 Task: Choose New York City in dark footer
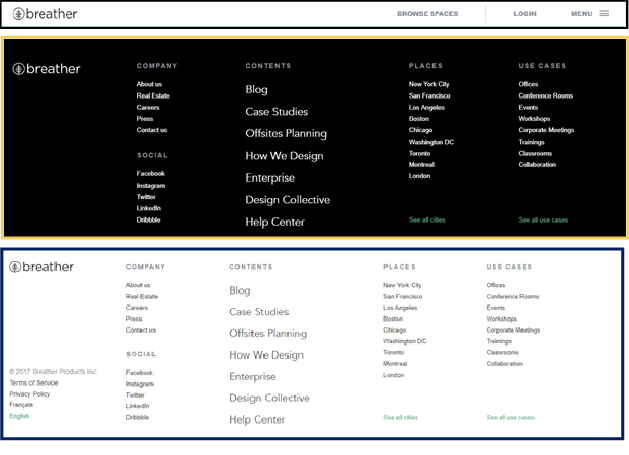[429, 85]
